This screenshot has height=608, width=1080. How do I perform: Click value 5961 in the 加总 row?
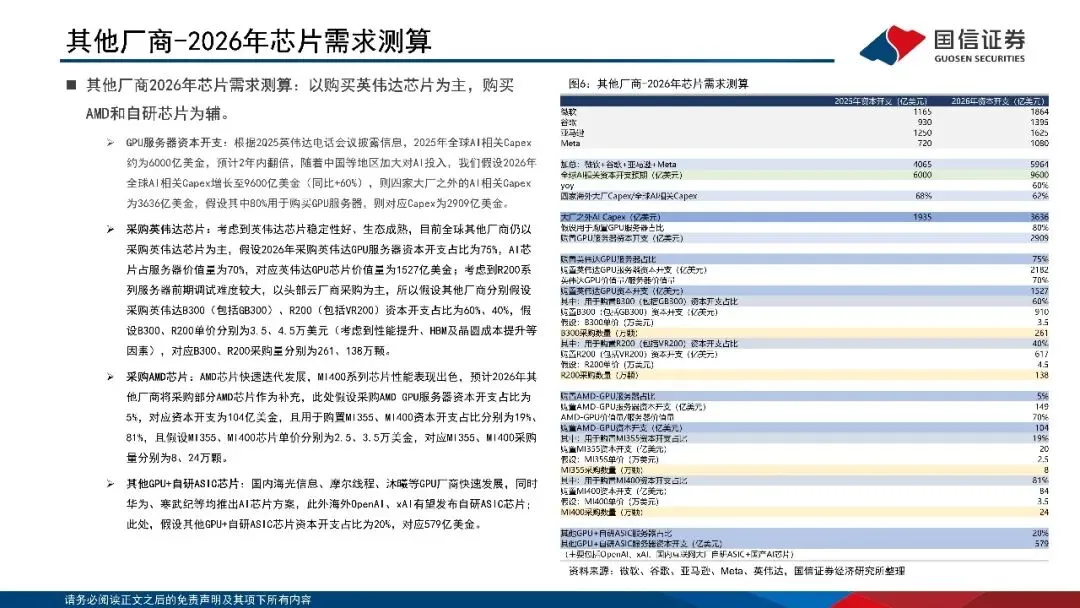point(1039,165)
